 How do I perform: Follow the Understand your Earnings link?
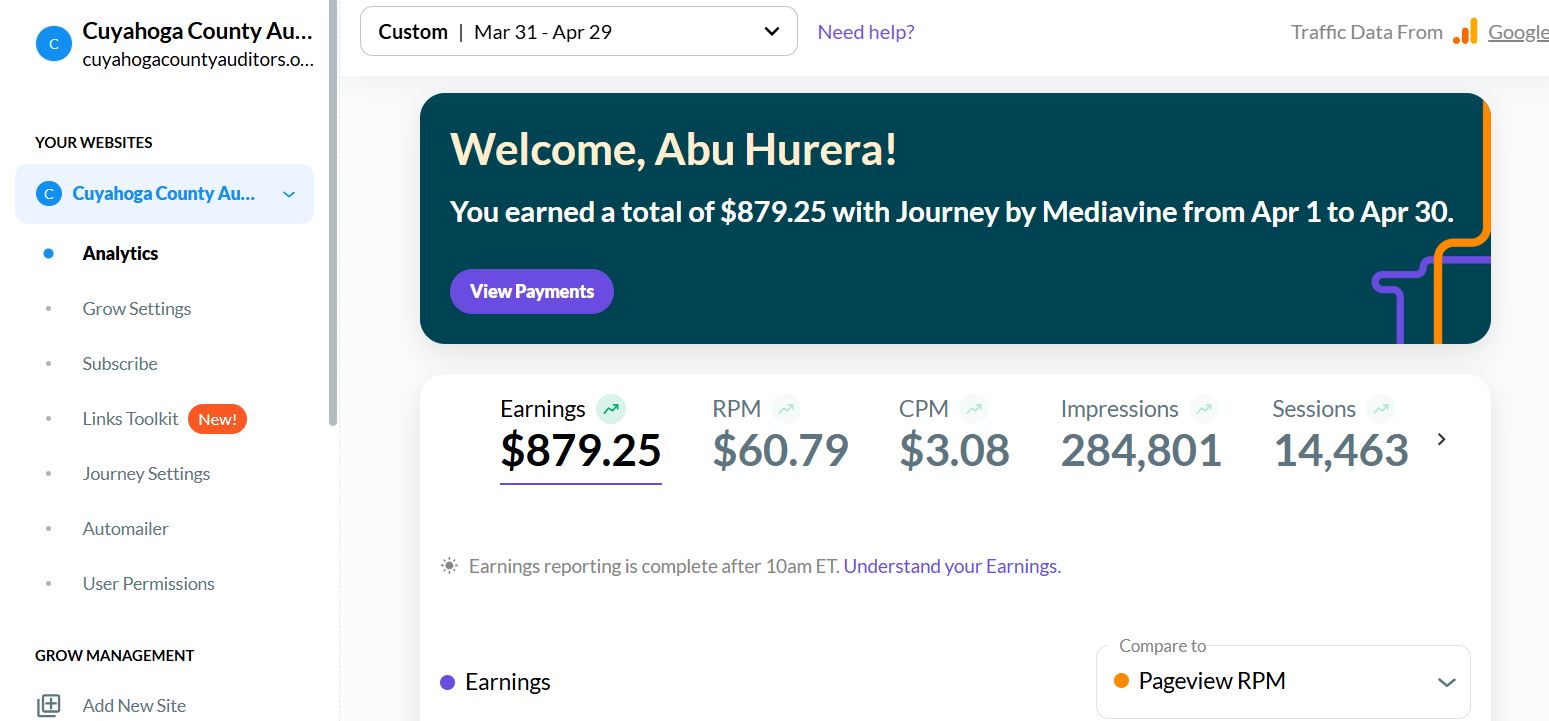click(952, 566)
